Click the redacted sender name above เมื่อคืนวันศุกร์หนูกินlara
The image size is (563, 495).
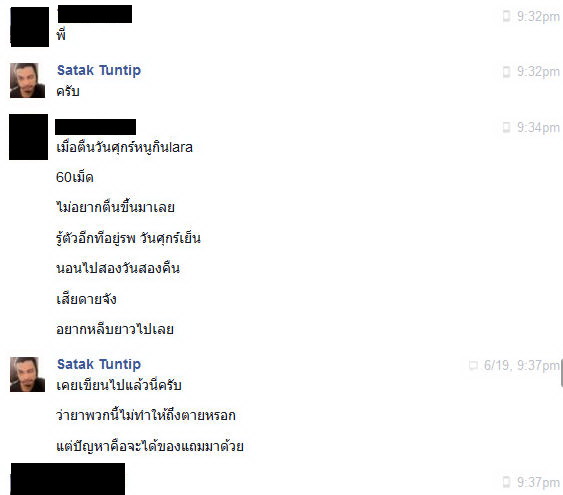[x=96, y=127]
